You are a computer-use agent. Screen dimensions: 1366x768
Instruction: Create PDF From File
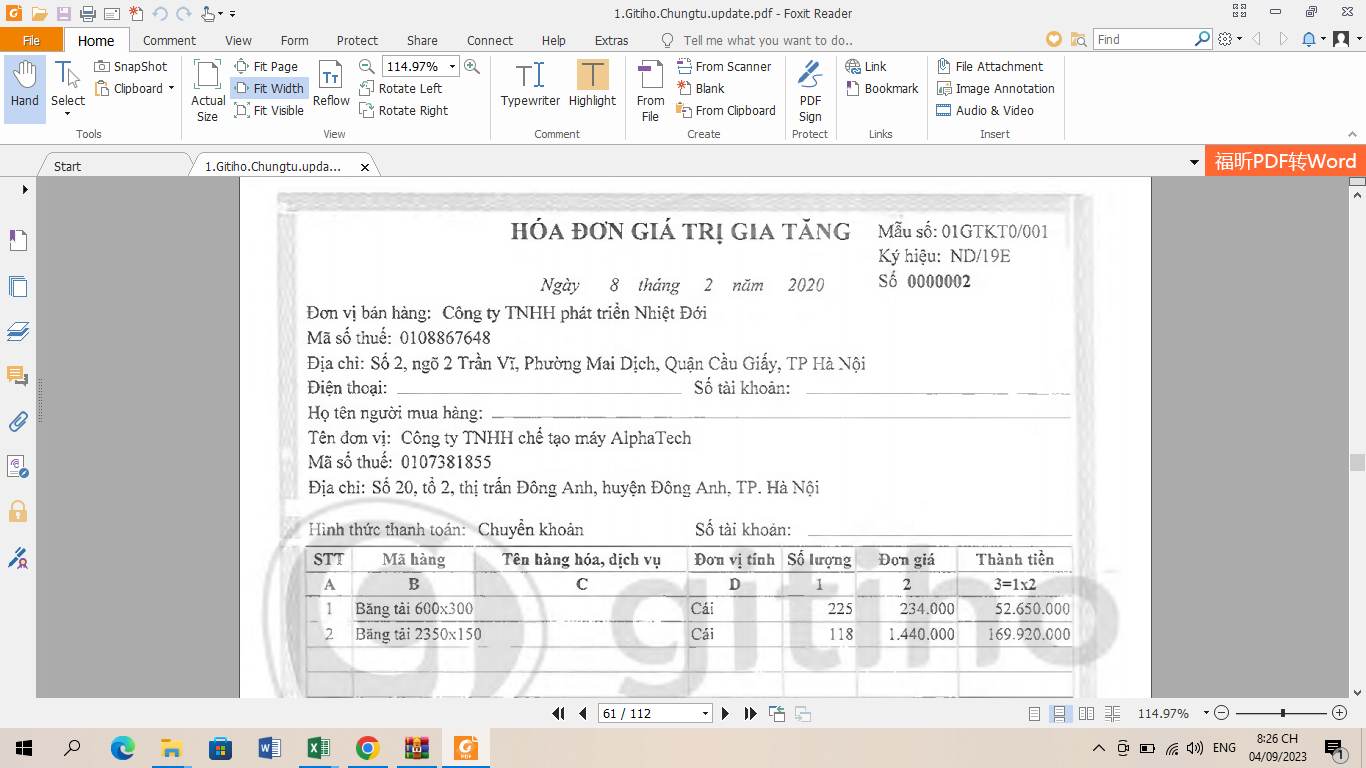[x=650, y=90]
